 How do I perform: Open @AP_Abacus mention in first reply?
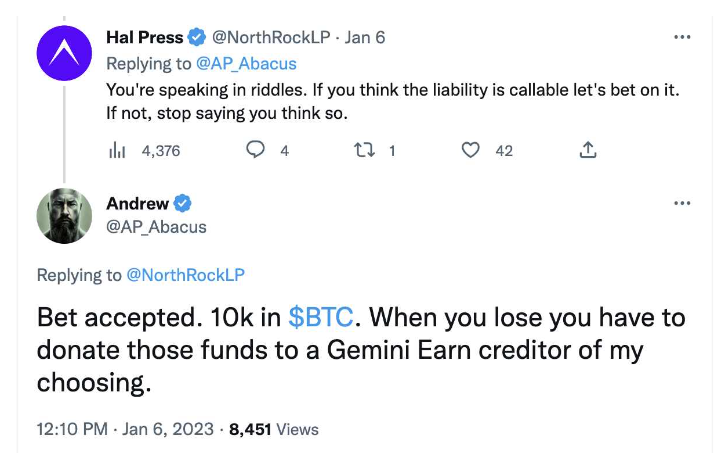[246, 64]
